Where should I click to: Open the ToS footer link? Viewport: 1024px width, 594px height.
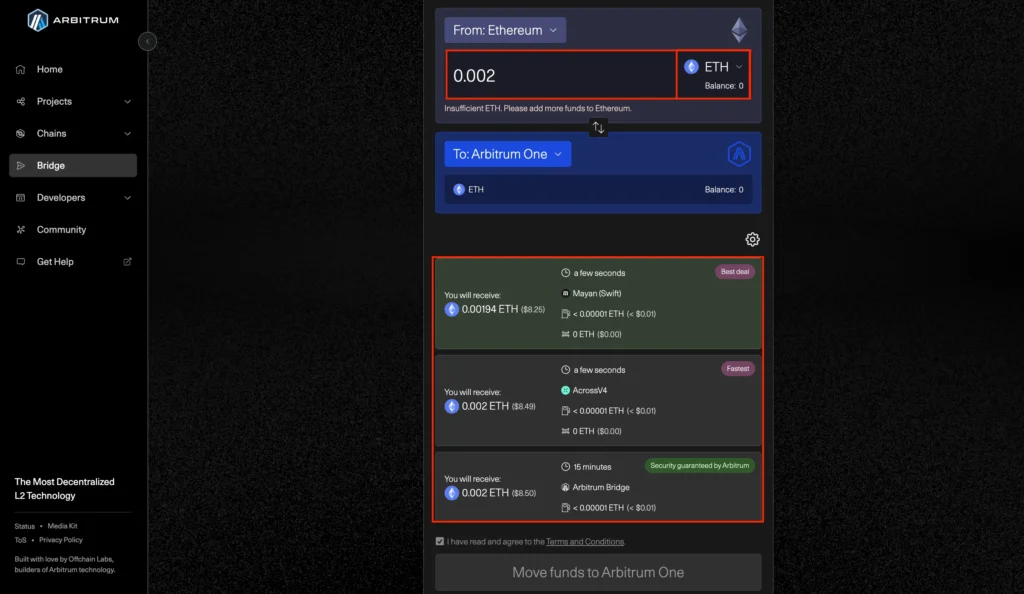(21, 540)
